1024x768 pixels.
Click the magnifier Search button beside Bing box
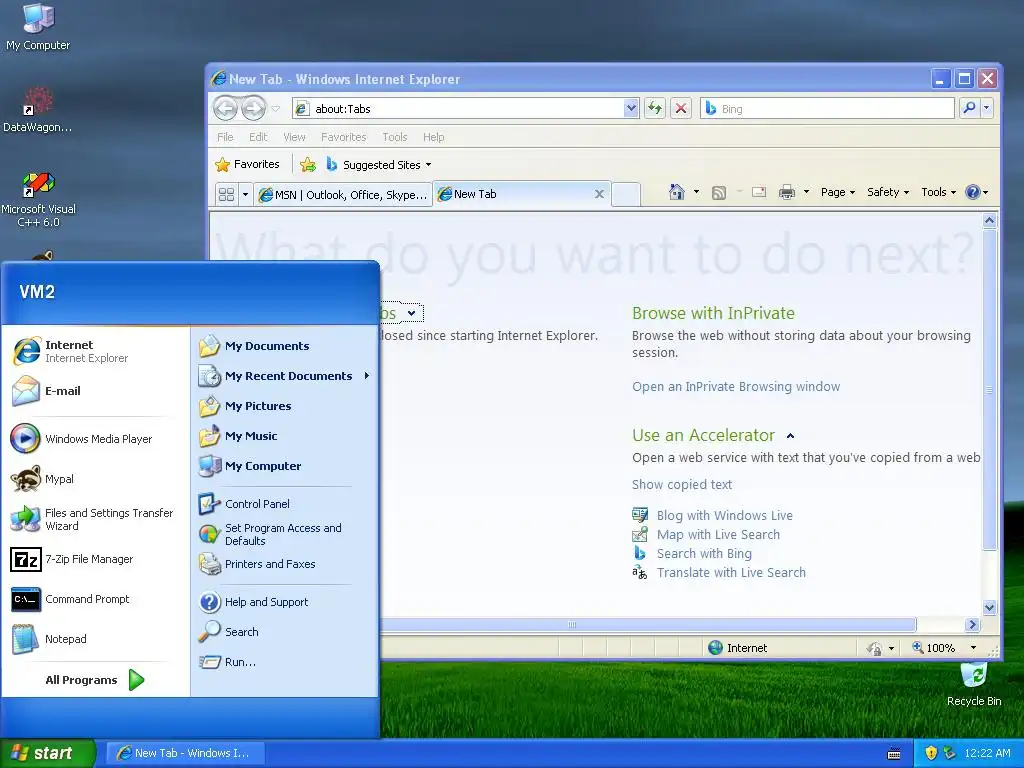pos(969,108)
